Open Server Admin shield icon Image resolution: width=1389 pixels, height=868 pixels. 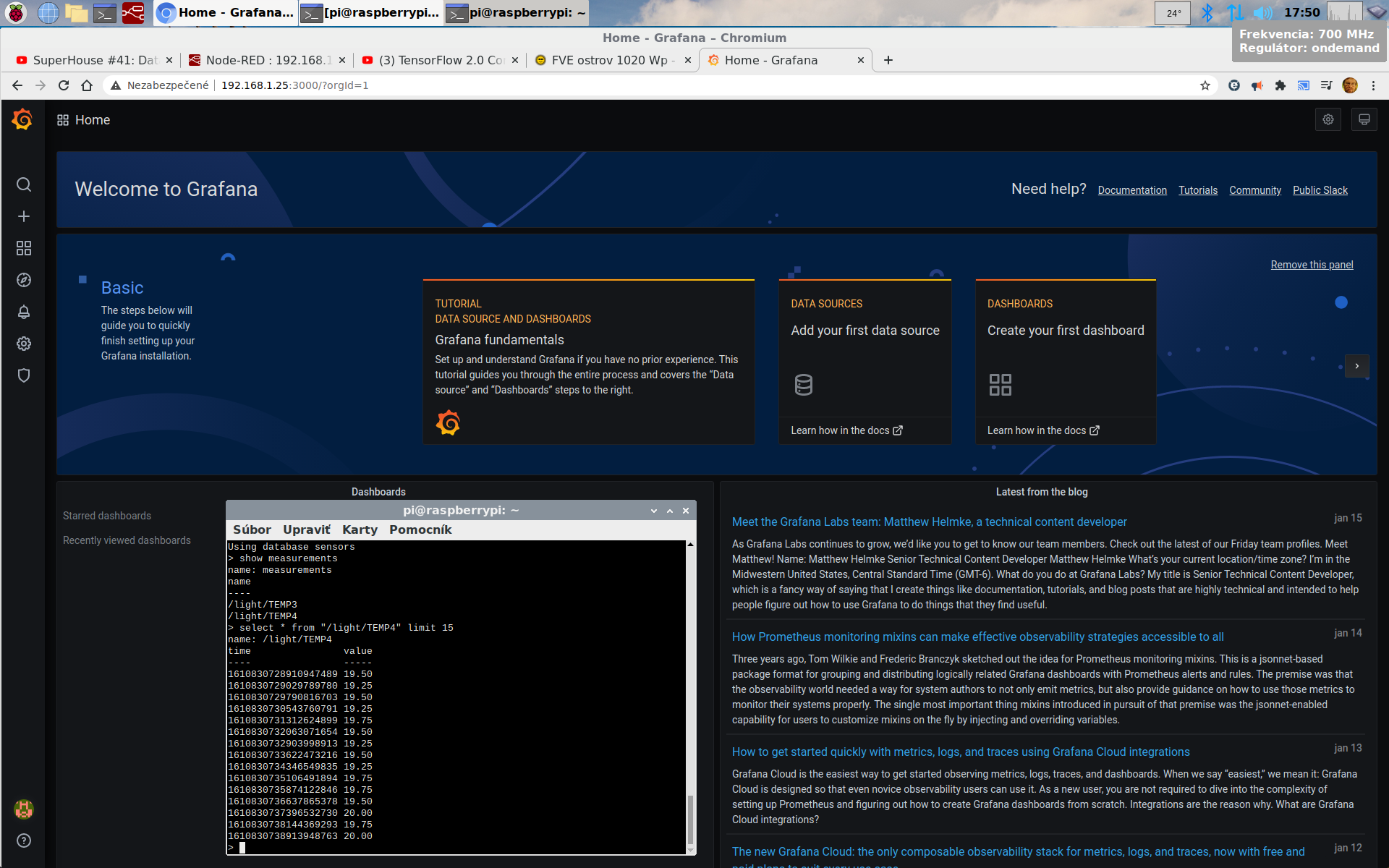coord(24,375)
